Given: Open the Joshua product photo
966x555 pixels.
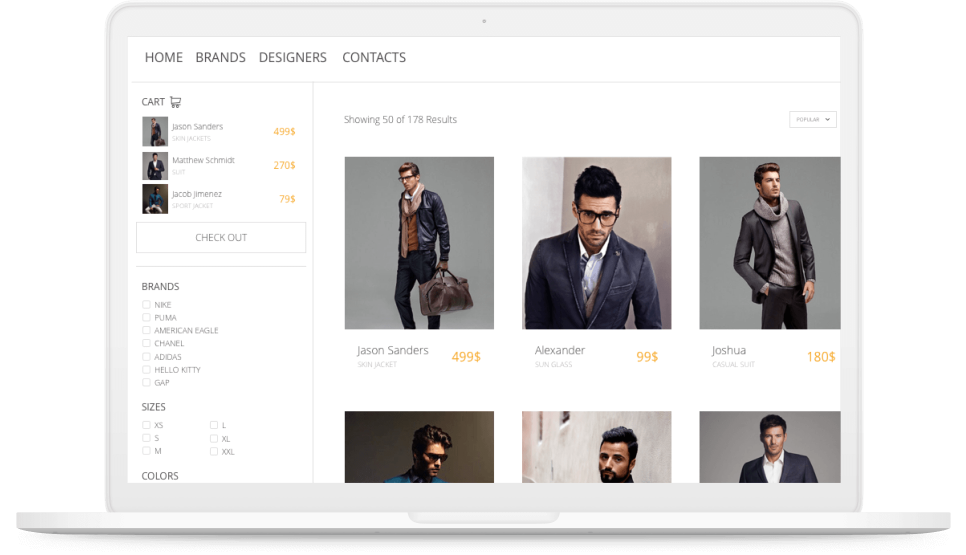Looking at the screenshot, I should [x=769, y=243].
